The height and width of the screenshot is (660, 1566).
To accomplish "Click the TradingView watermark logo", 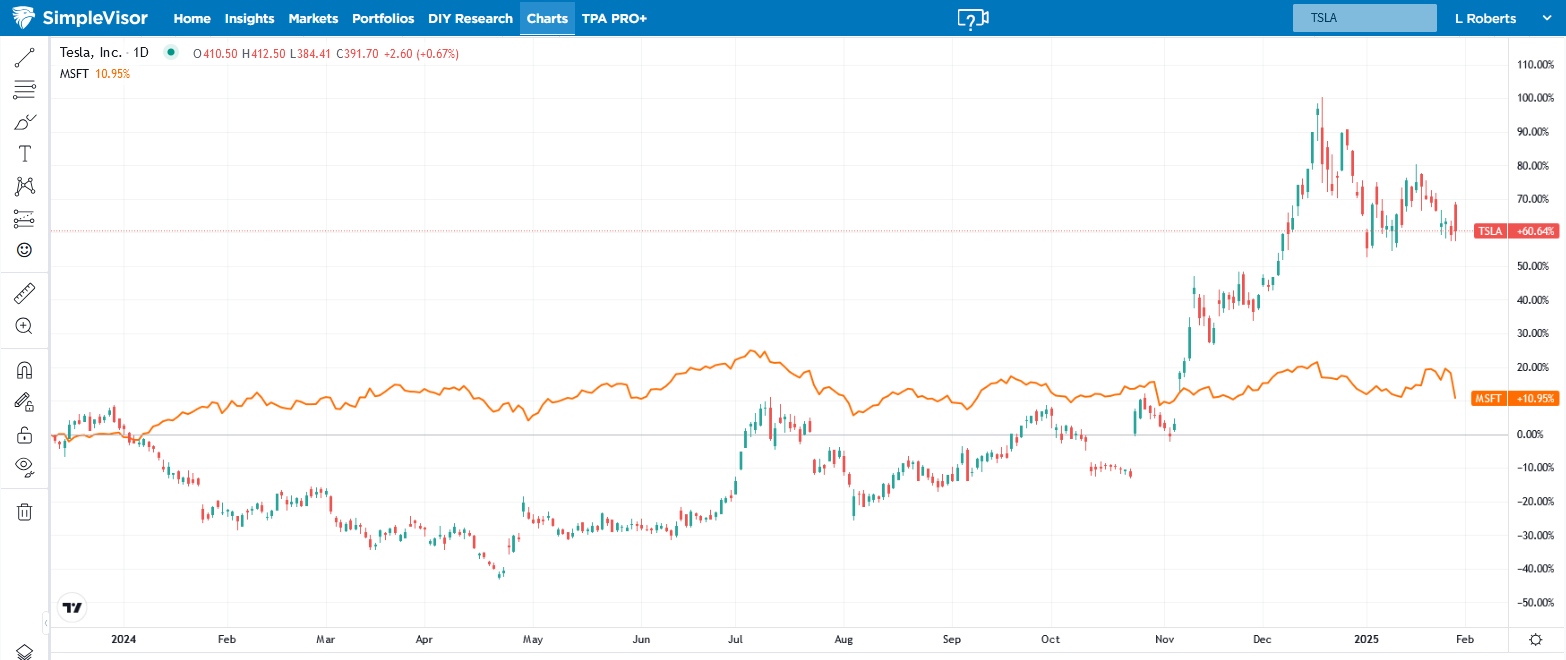I will (x=71, y=607).
